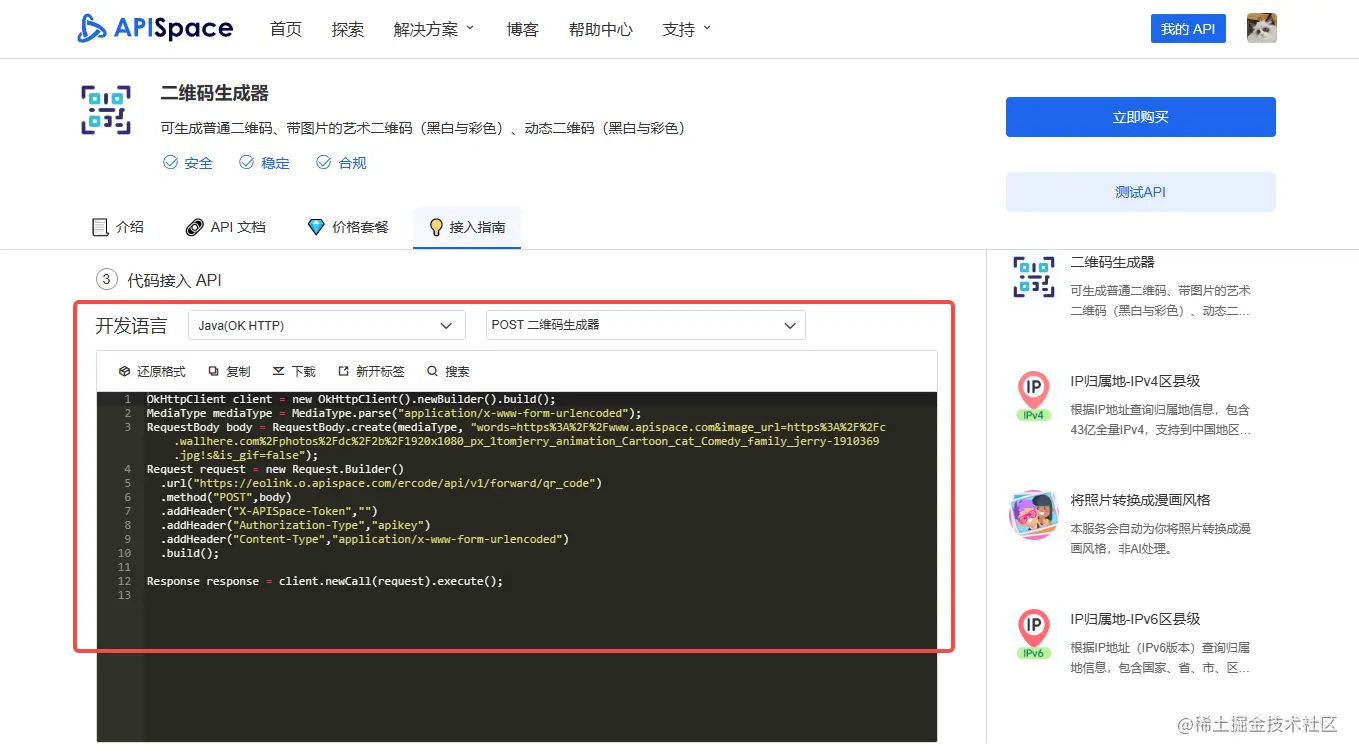The height and width of the screenshot is (756, 1359).
Task: Click the .build(); code line 10
Action: 189,553
